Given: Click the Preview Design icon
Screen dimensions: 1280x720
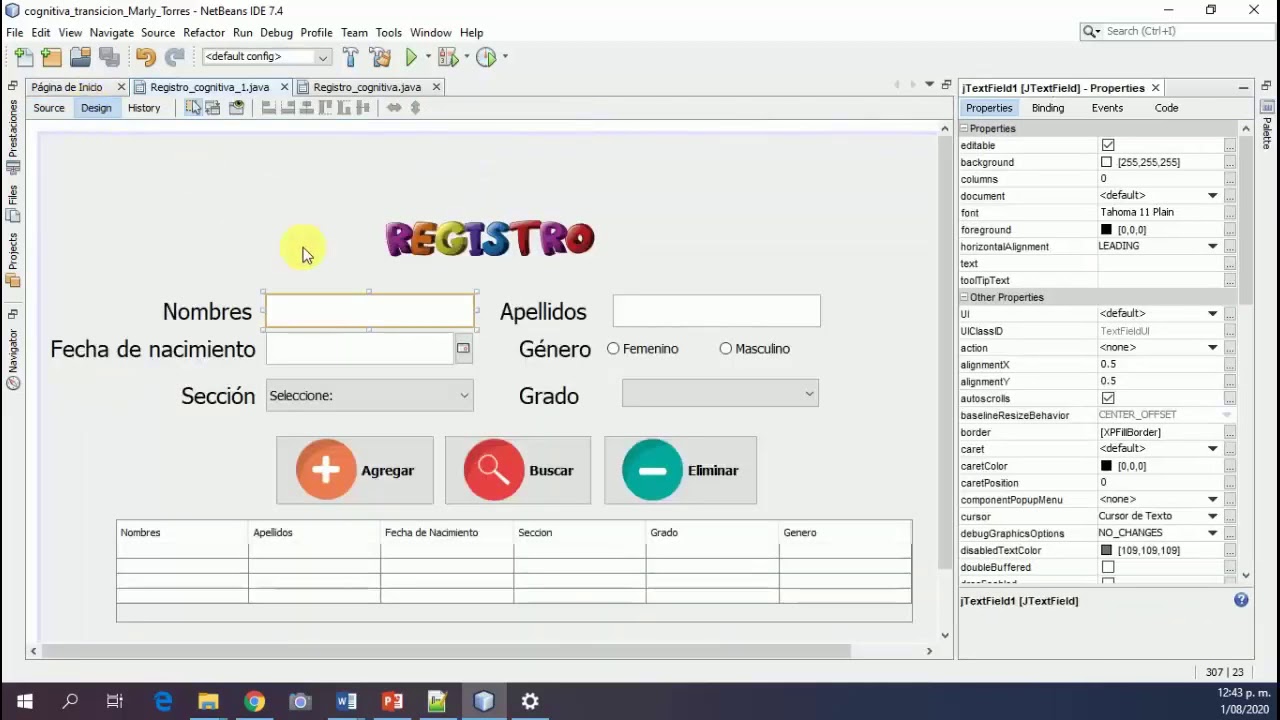Looking at the screenshot, I should (x=236, y=107).
